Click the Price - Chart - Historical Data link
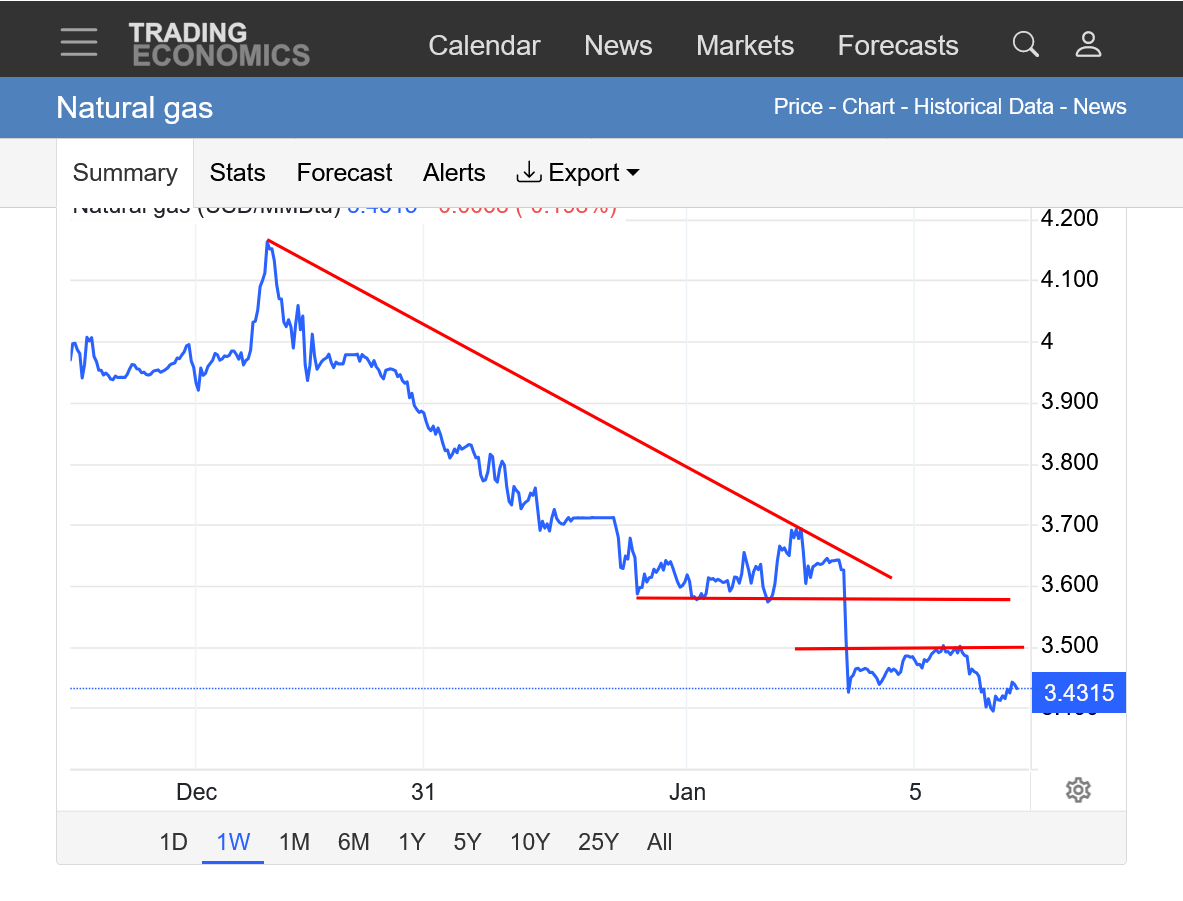 pos(913,107)
